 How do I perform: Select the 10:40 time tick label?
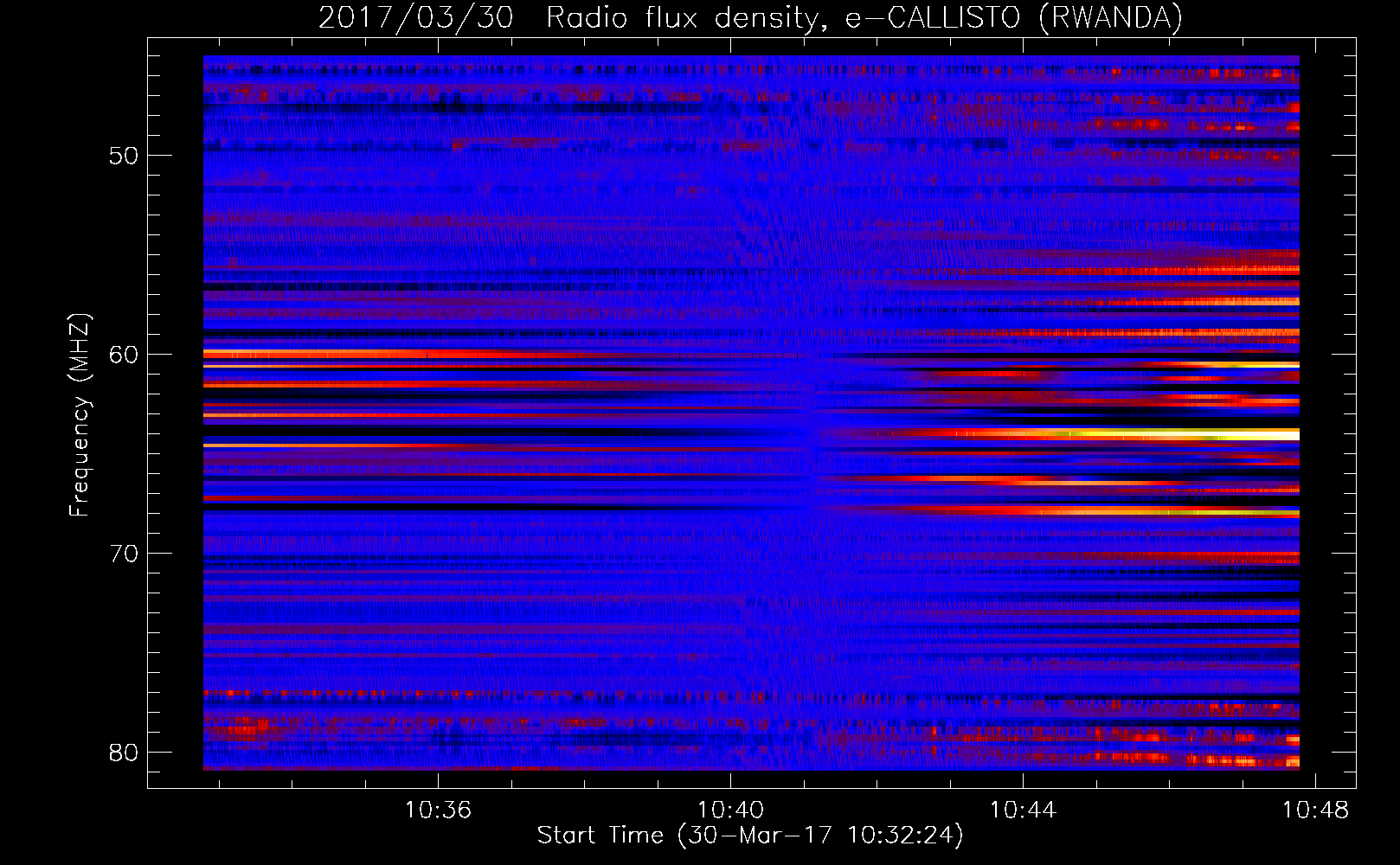tap(730, 811)
